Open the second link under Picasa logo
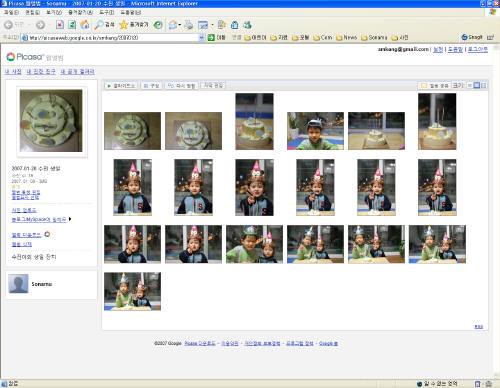Screen dimensions: 500x388 41,72
